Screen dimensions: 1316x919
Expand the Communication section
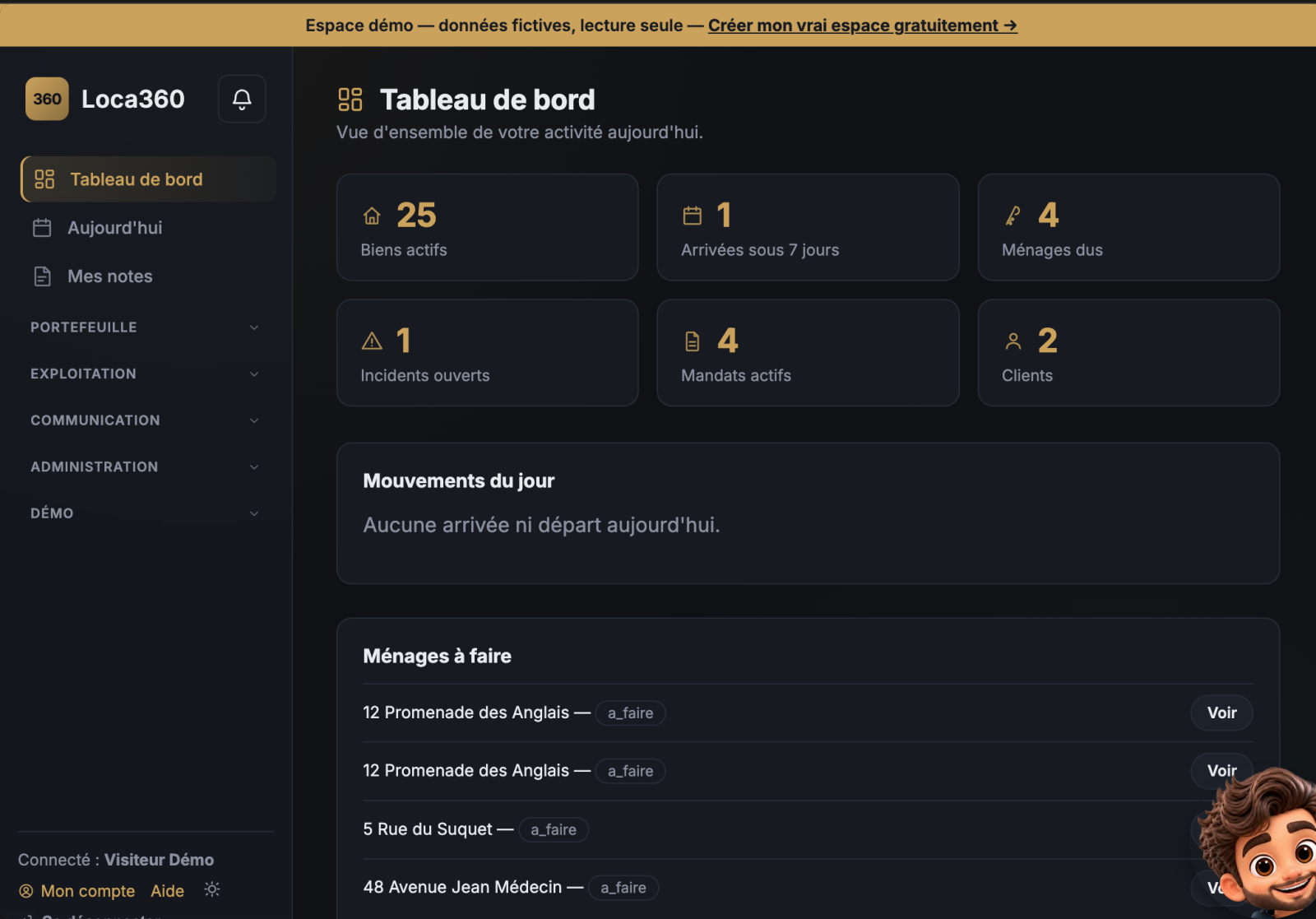point(144,420)
